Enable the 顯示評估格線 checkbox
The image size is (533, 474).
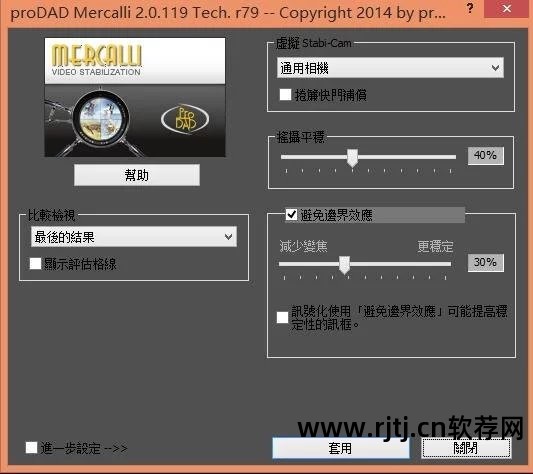pos(35,263)
